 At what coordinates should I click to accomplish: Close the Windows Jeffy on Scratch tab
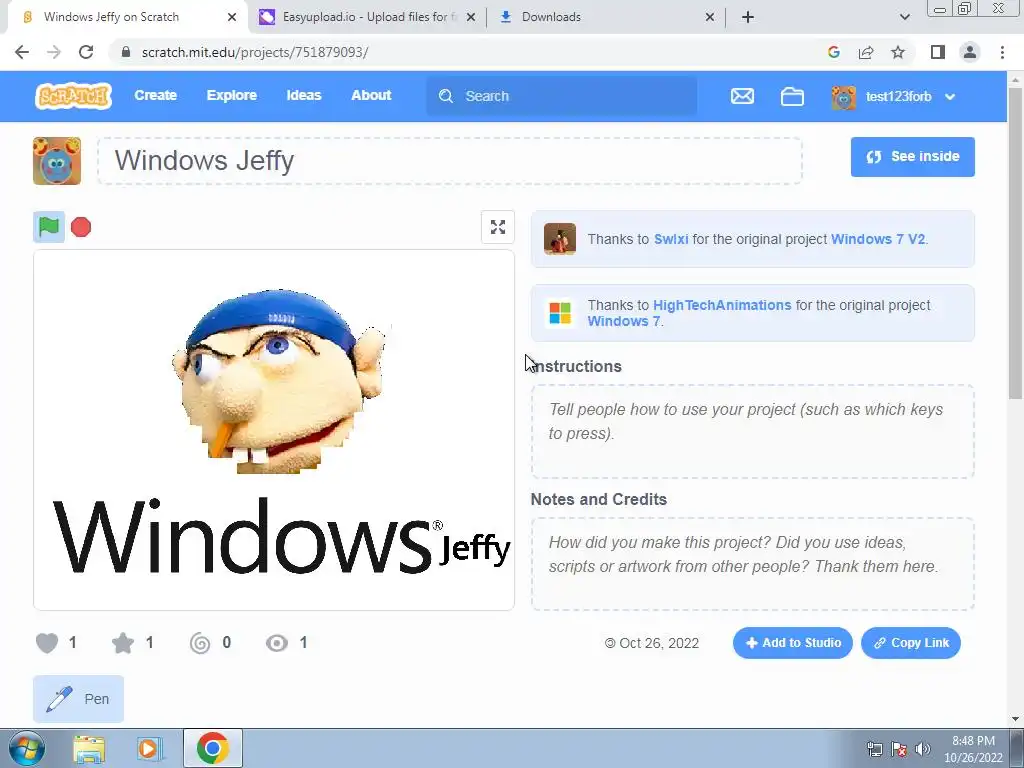coord(232,18)
